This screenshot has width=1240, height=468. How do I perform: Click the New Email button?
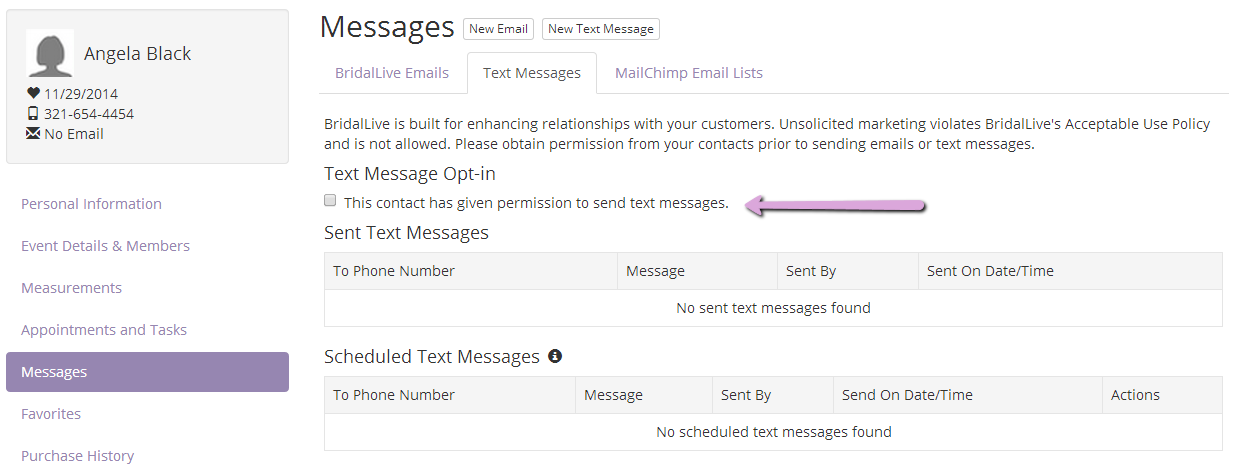(x=498, y=29)
